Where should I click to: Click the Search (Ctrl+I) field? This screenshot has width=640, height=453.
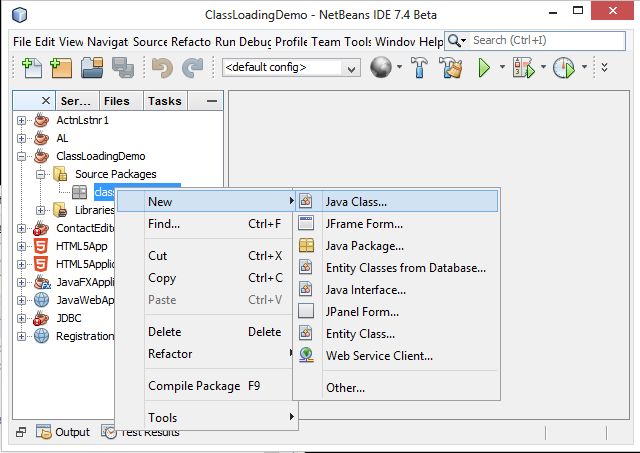click(547, 40)
